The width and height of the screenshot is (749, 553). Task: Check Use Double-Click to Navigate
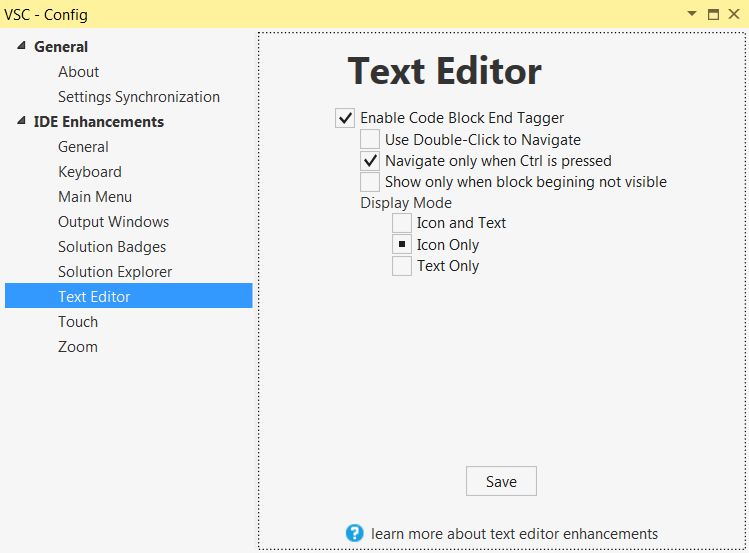tap(370, 139)
